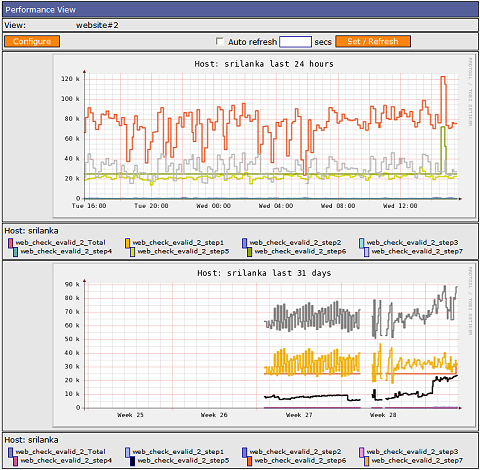Click the web_check_evalid_2_step5 label in the 31-day legend
The height and width of the screenshot is (470, 480).
183,460
